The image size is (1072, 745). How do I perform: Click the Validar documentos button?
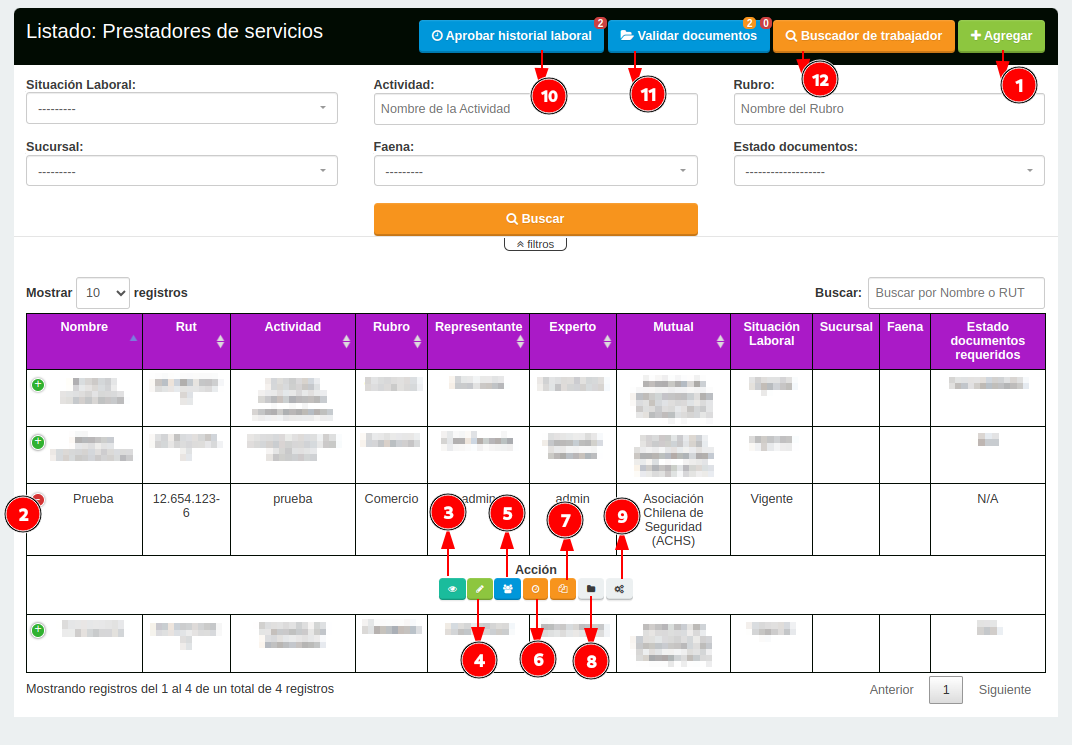(688, 36)
